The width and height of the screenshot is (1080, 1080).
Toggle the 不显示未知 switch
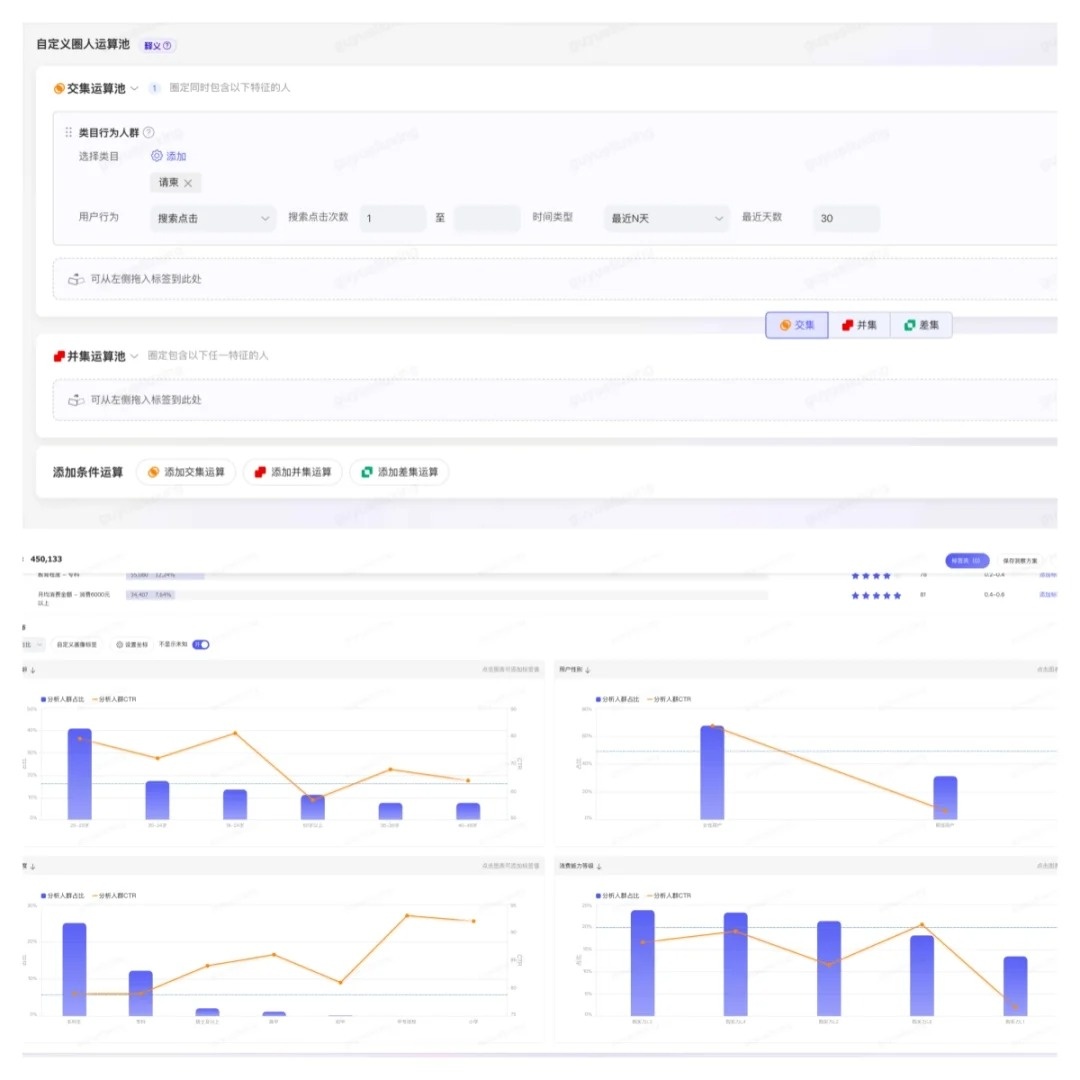tap(201, 645)
